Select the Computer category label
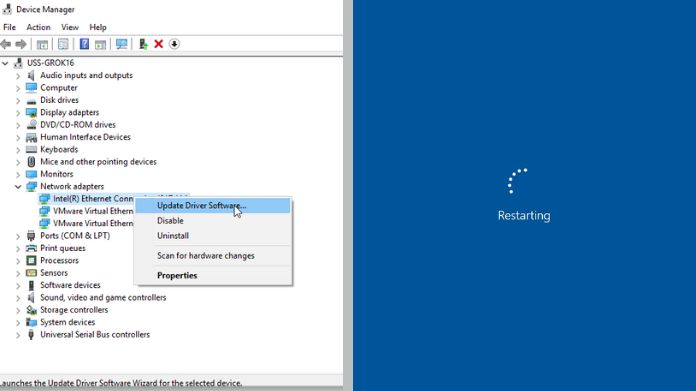696x391 pixels. pyautogui.click(x=59, y=88)
